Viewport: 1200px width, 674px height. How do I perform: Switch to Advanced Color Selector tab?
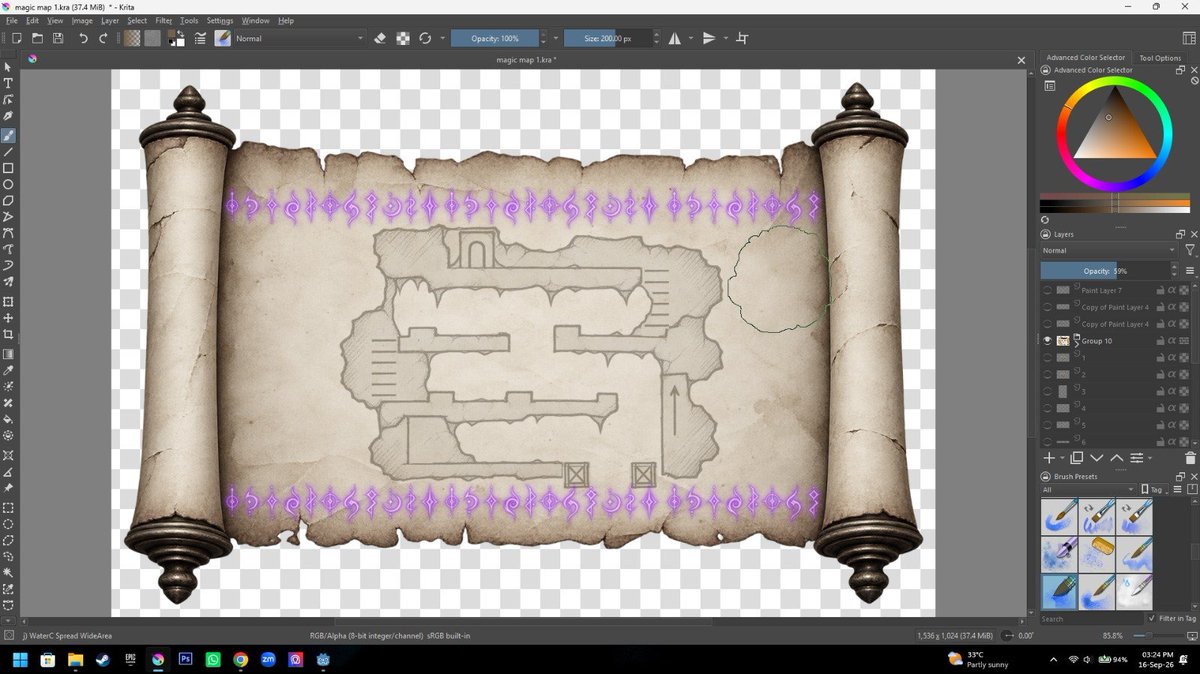pyautogui.click(x=1086, y=57)
